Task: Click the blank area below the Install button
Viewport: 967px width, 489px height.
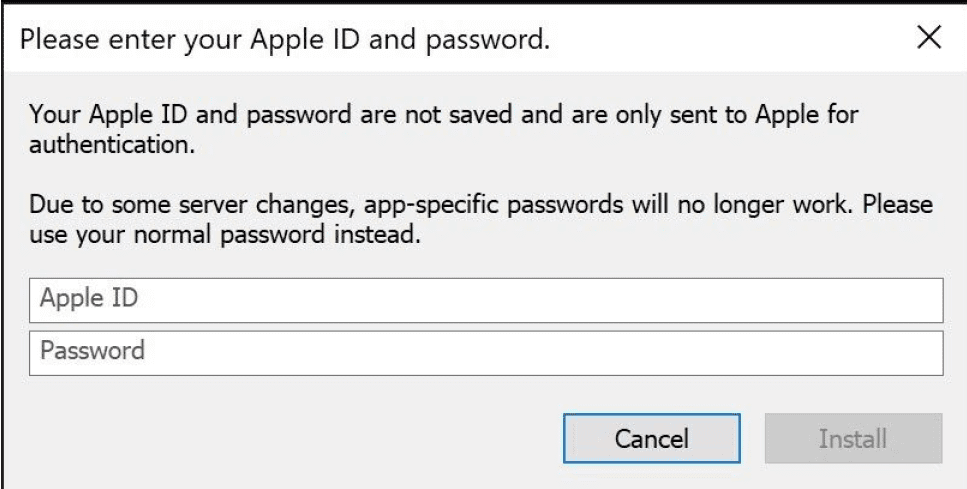Action: pyautogui.click(x=852, y=476)
